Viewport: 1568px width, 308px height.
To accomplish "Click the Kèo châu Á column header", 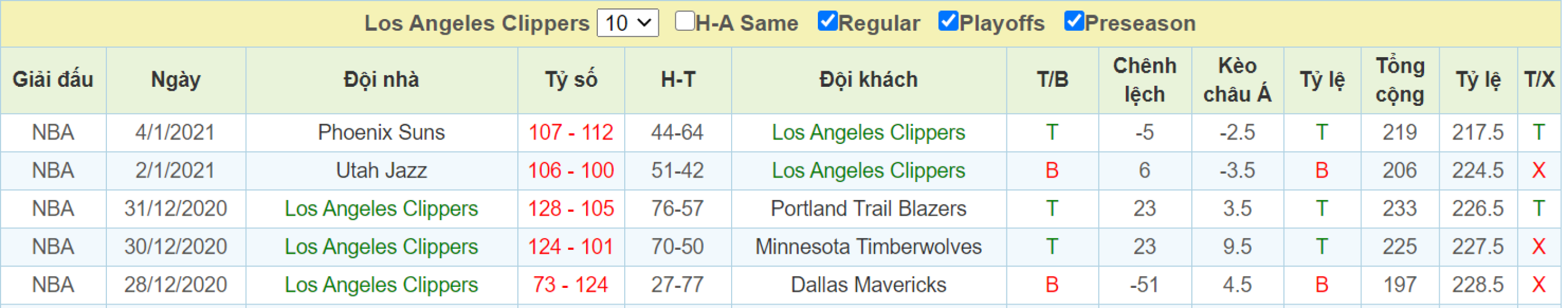I will pyautogui.click(x=1238, y=80).
